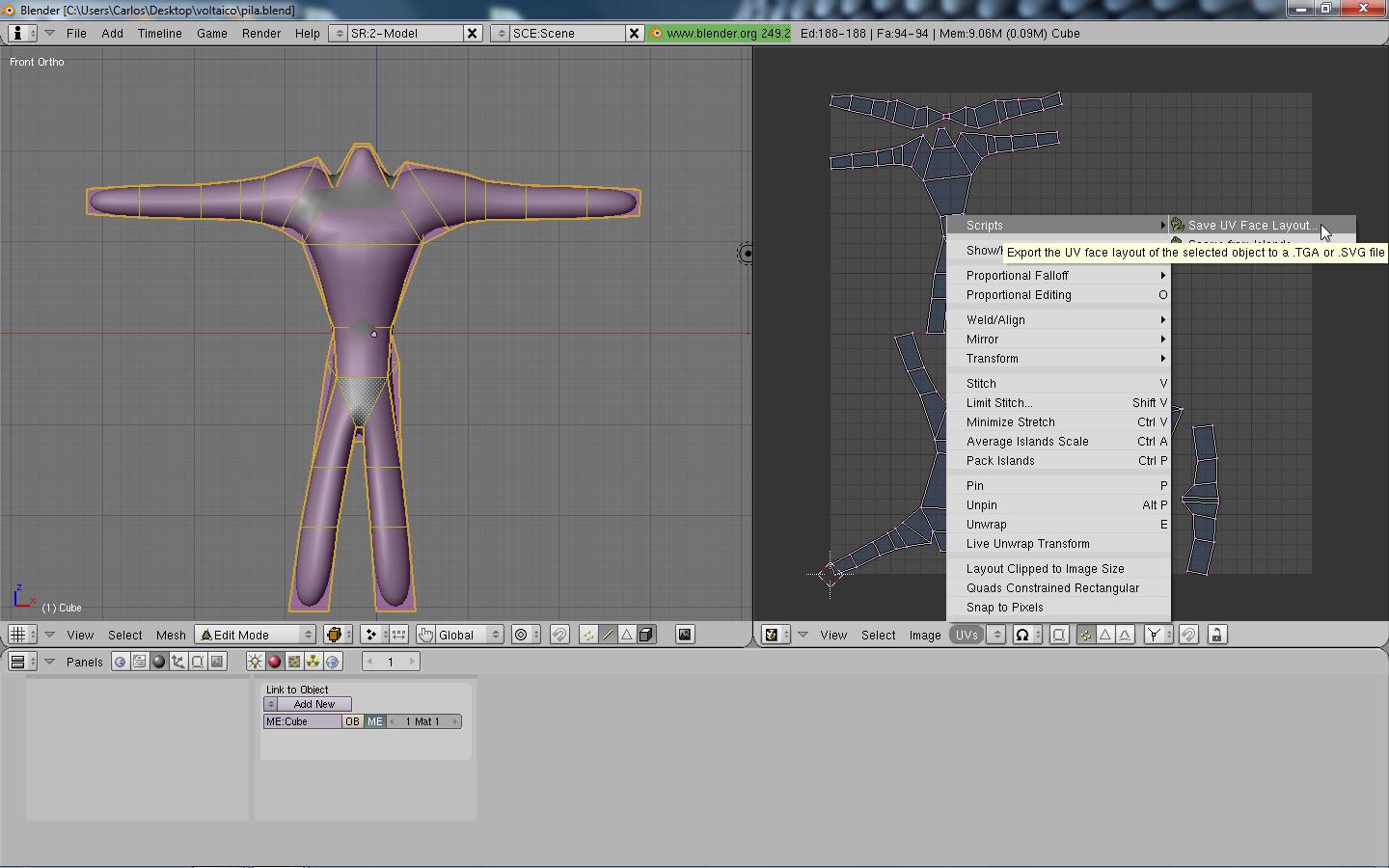Open the Global orientation dropdown
The image size is (1389, 868).
[470, 635]
